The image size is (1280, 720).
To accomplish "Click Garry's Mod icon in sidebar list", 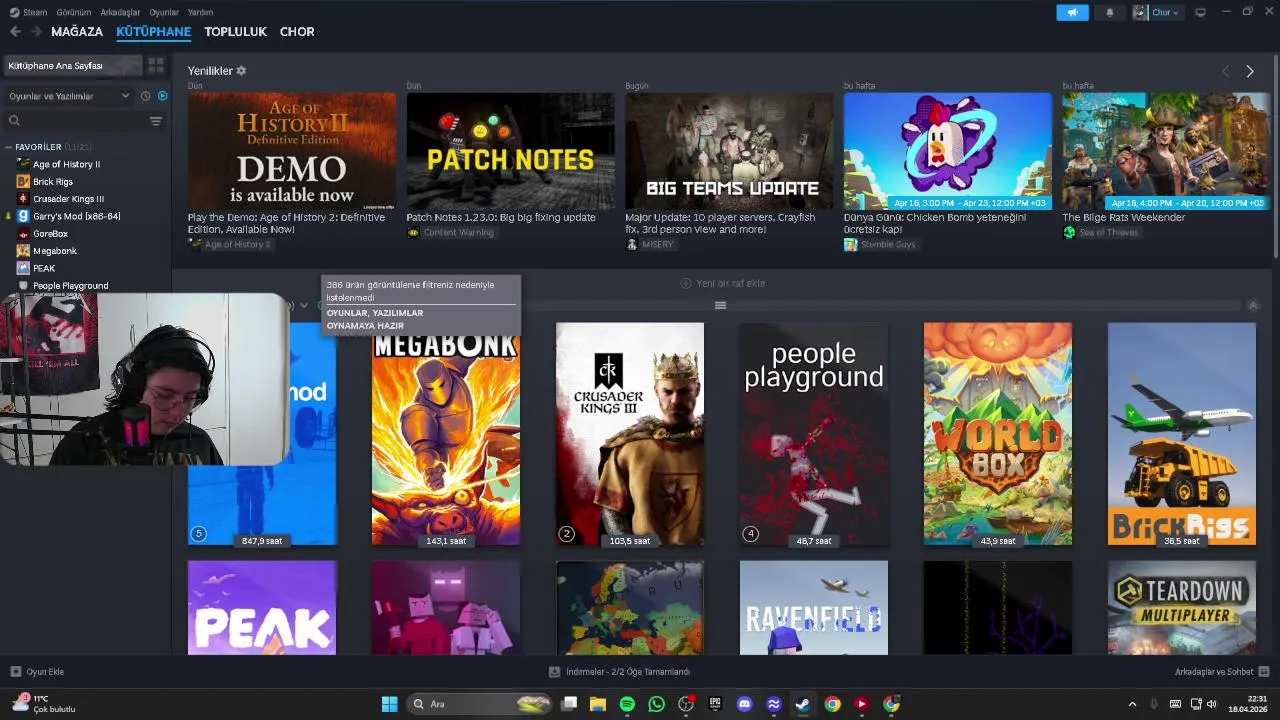I will pyautogui.click(x=23, y=216).
